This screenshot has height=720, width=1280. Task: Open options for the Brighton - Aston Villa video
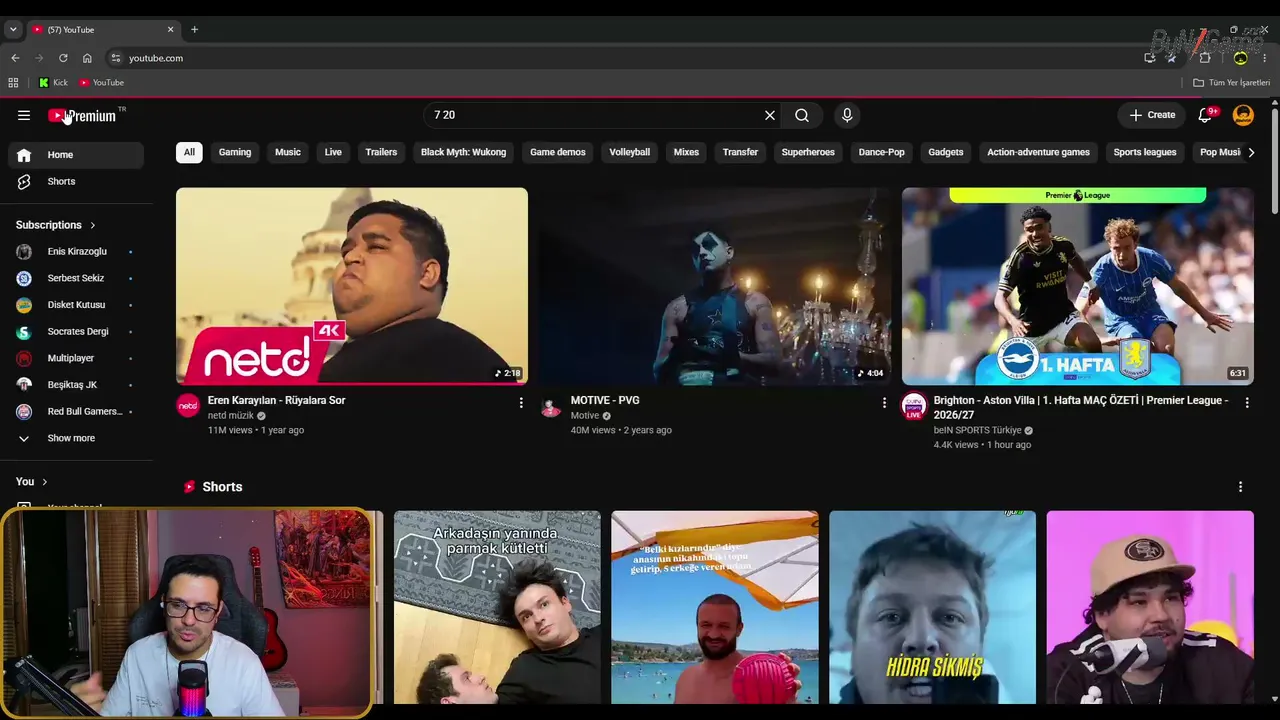[1246, 402]
